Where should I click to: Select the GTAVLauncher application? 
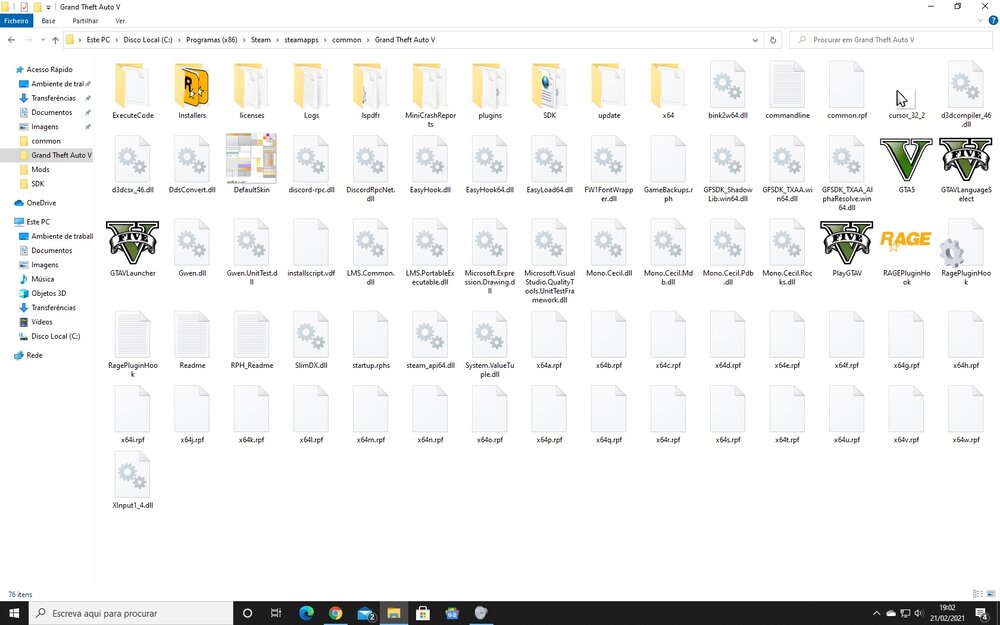pyautogui.click(x=132, y=243)
